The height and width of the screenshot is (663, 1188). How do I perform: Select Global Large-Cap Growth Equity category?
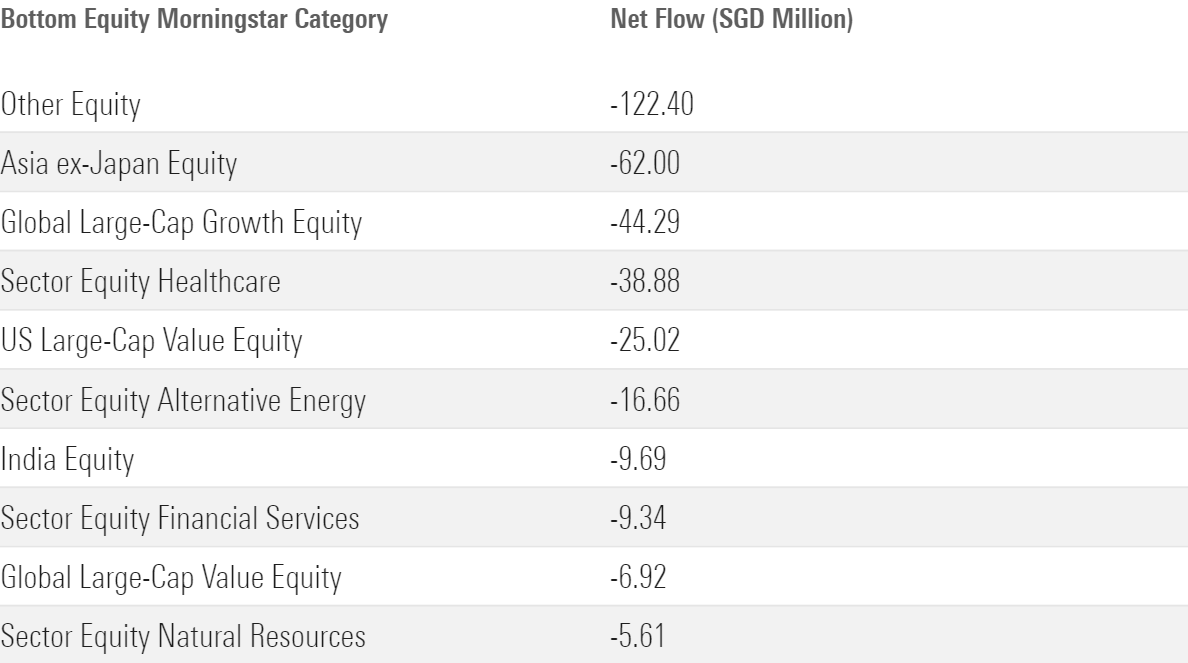pos(180,222)
